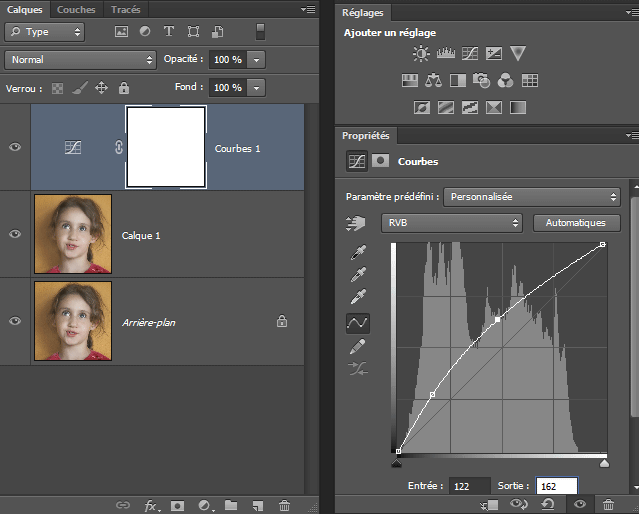Create new layer via page icon
This screenshot has width=639, height=514.
click(258, 506)
